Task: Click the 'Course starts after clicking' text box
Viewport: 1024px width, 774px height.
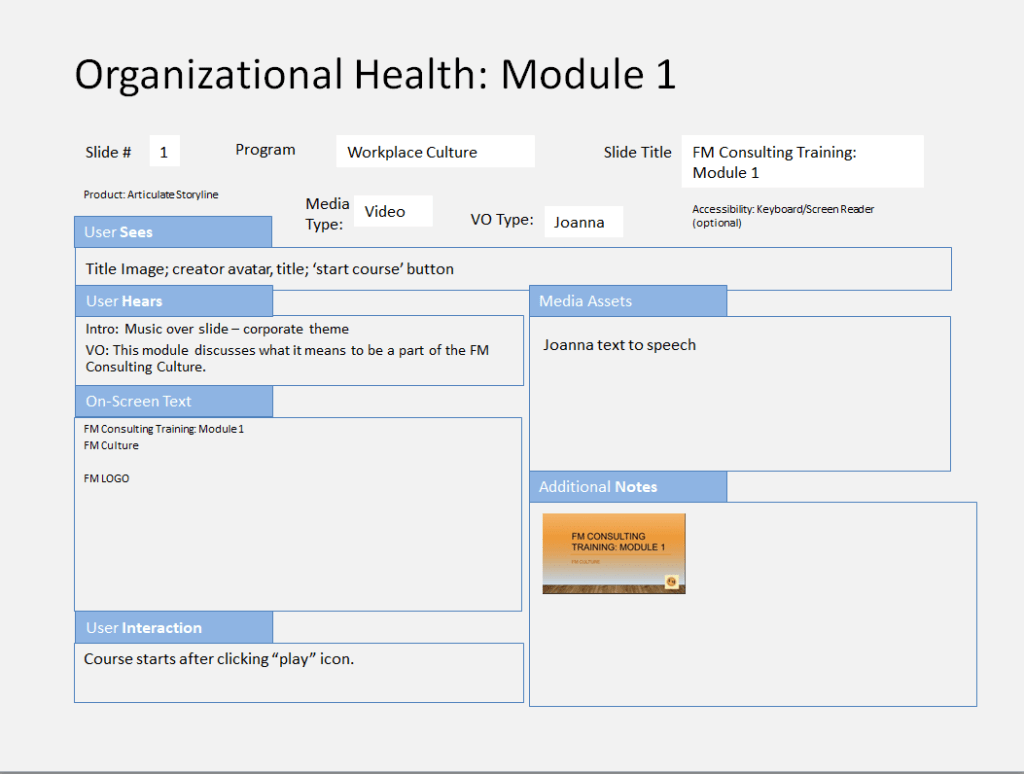Action: coord(298,672)
